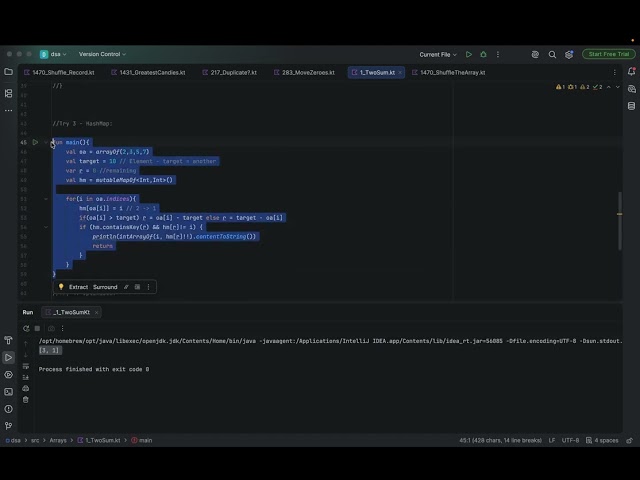Image resolution: width=640 pixels, height=480 pixels.
Task: Click the Stop process square
Action: click(37, 328)
